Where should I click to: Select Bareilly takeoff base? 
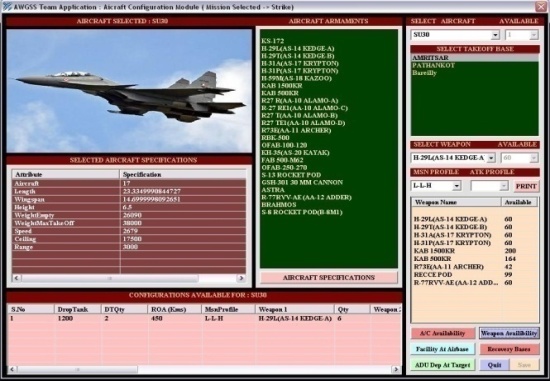coord(475,73)
